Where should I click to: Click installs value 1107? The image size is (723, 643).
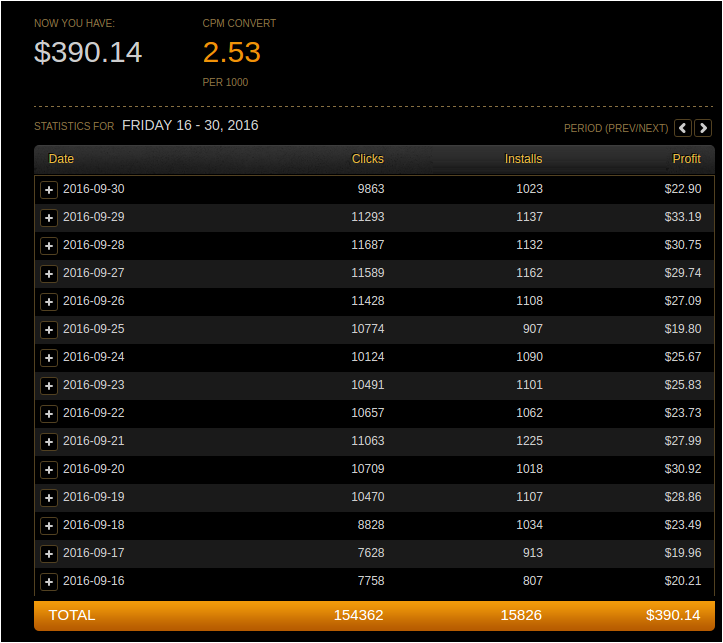coord(529,497)
